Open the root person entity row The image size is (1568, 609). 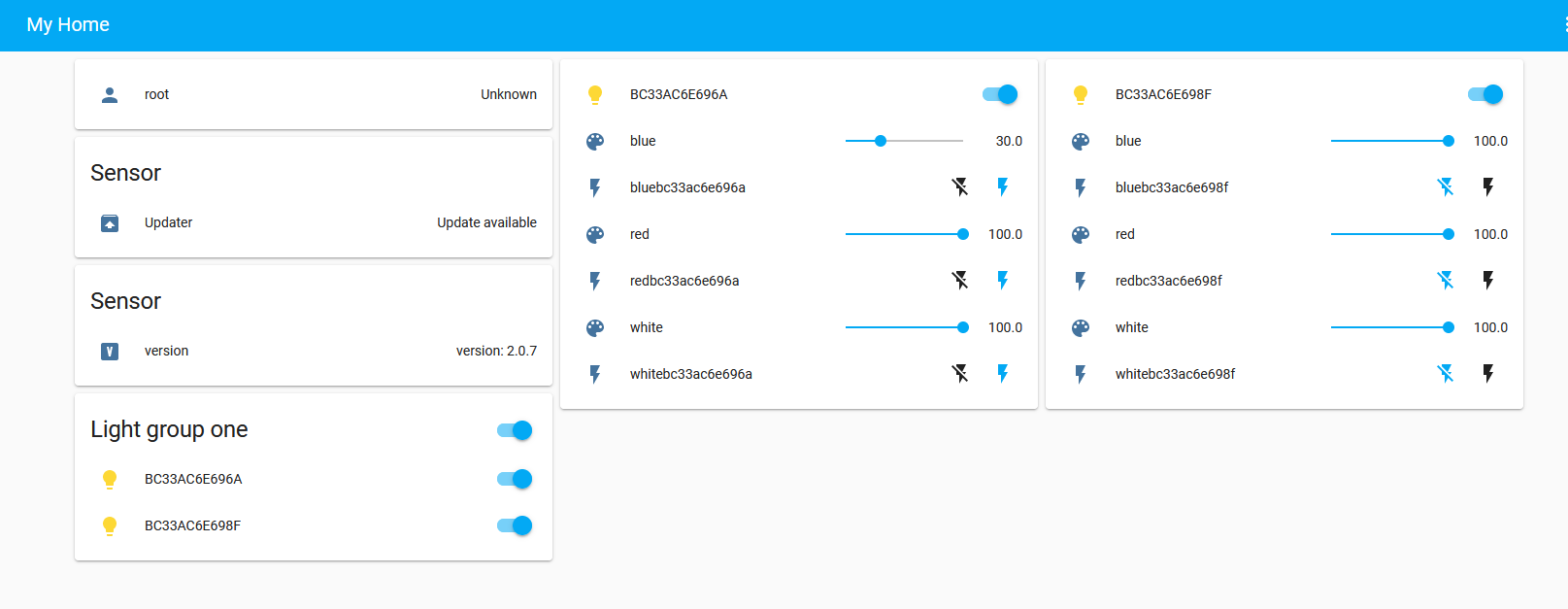(x=314, y=94)
